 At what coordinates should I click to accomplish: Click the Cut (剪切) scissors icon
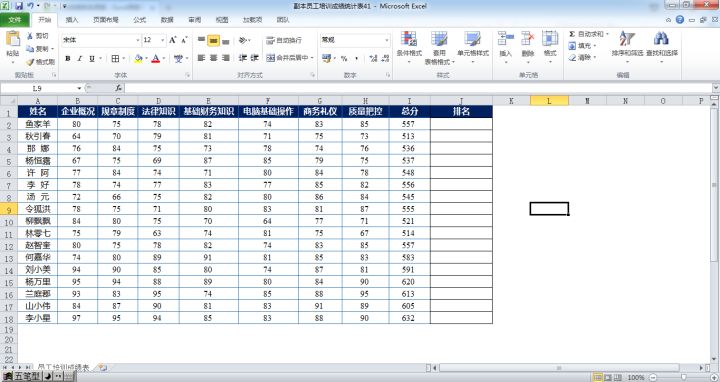30,36
